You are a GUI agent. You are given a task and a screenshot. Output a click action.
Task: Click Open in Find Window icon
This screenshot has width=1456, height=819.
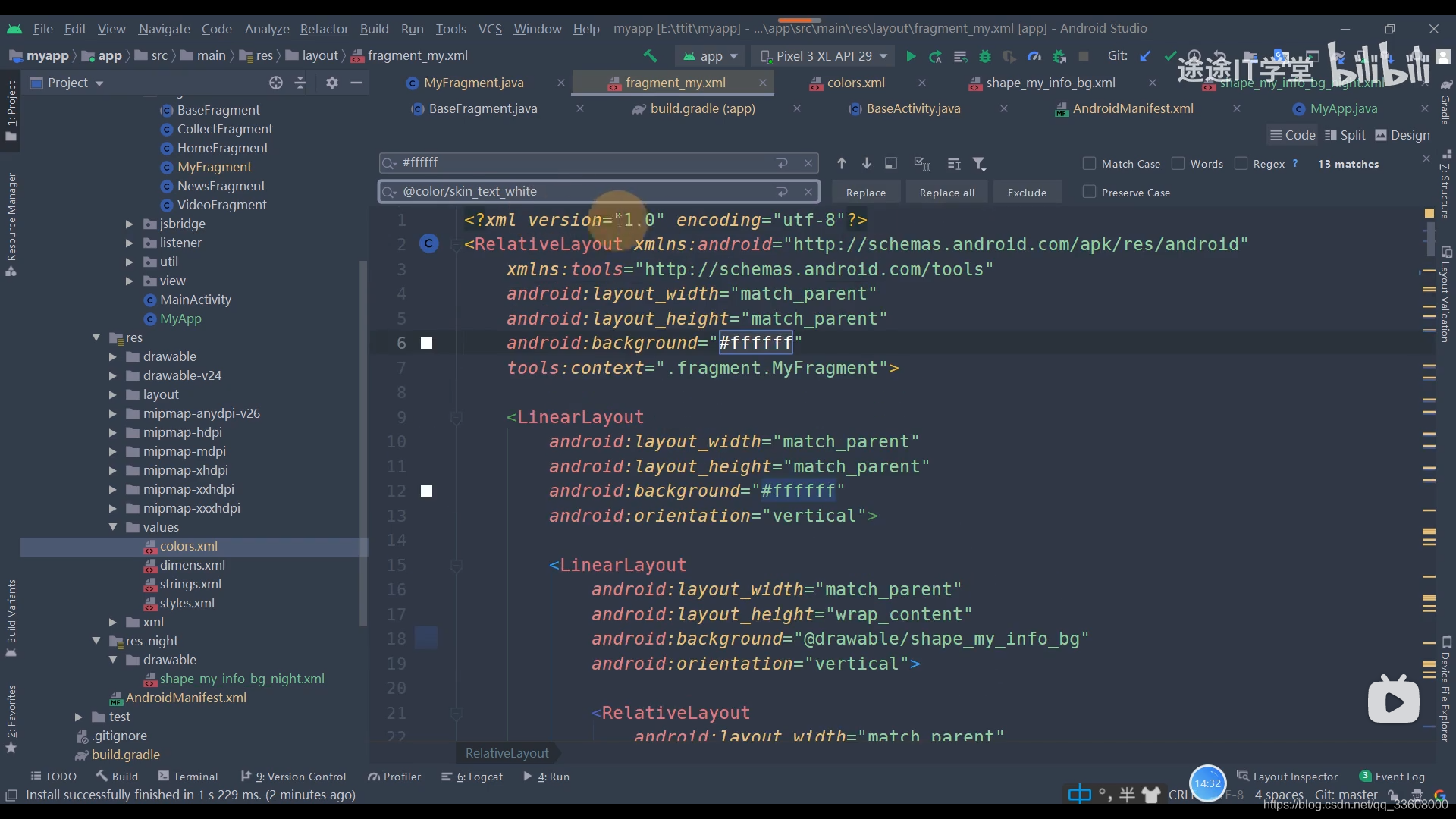coord(891,164)
